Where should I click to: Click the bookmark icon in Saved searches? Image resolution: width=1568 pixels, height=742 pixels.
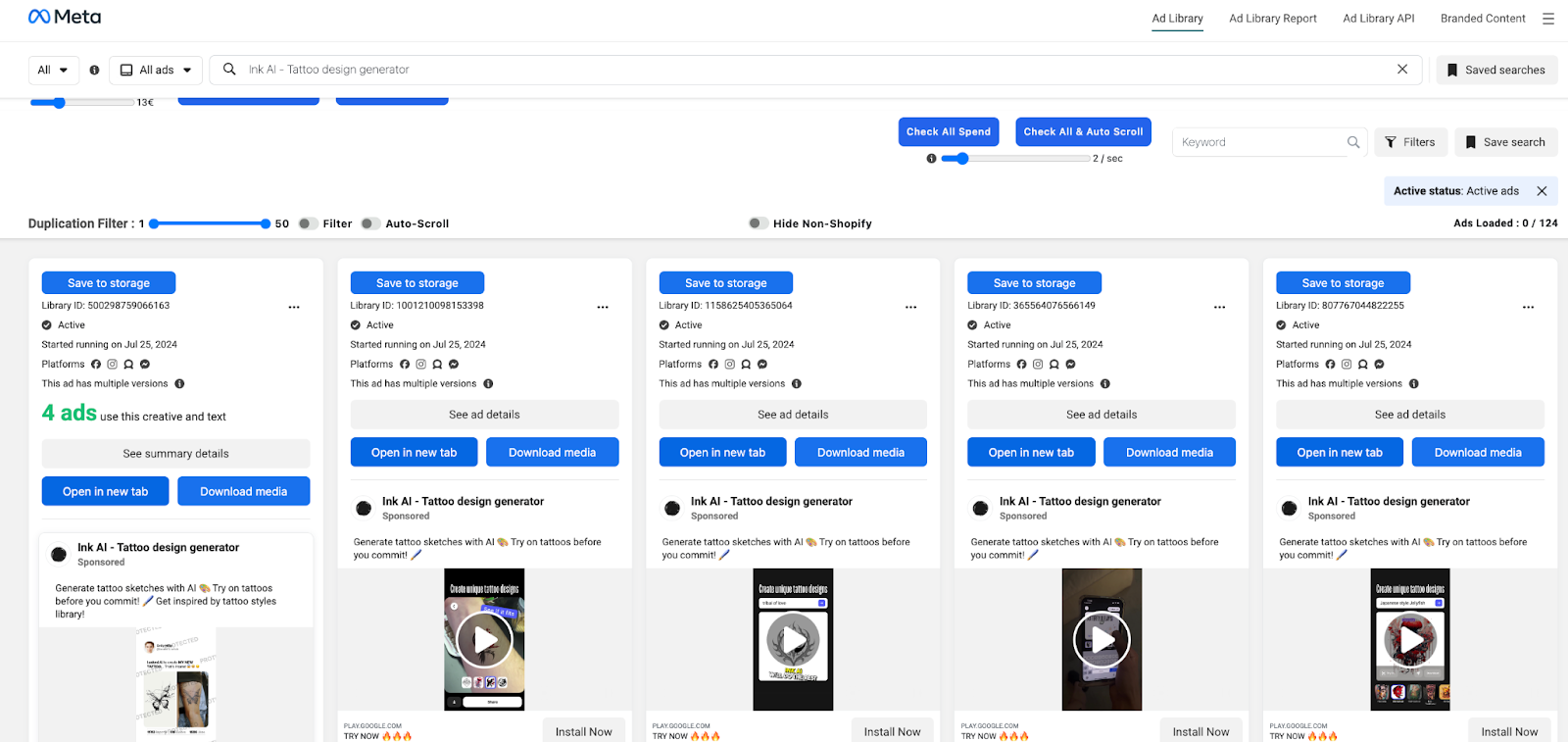1452,71
